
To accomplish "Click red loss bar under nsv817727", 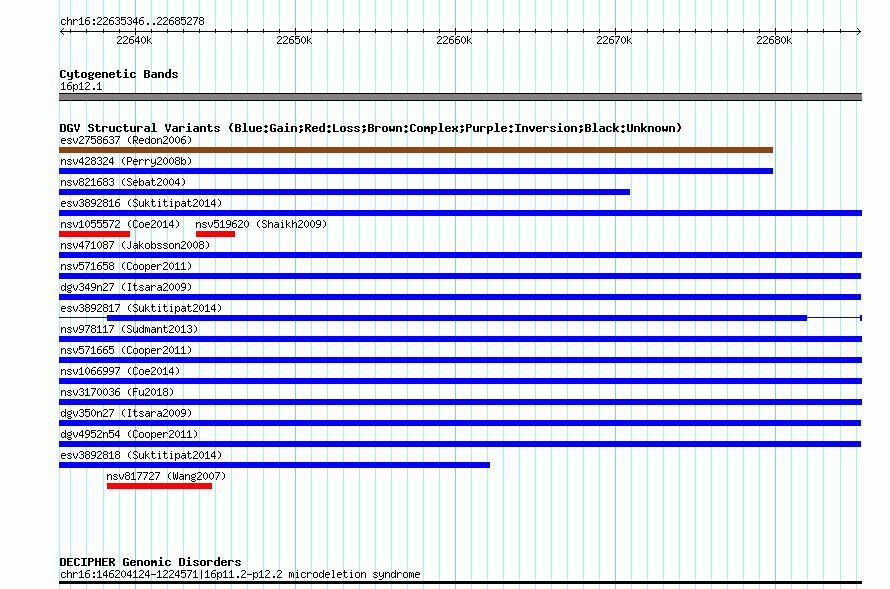I will (x=159, y=486).
